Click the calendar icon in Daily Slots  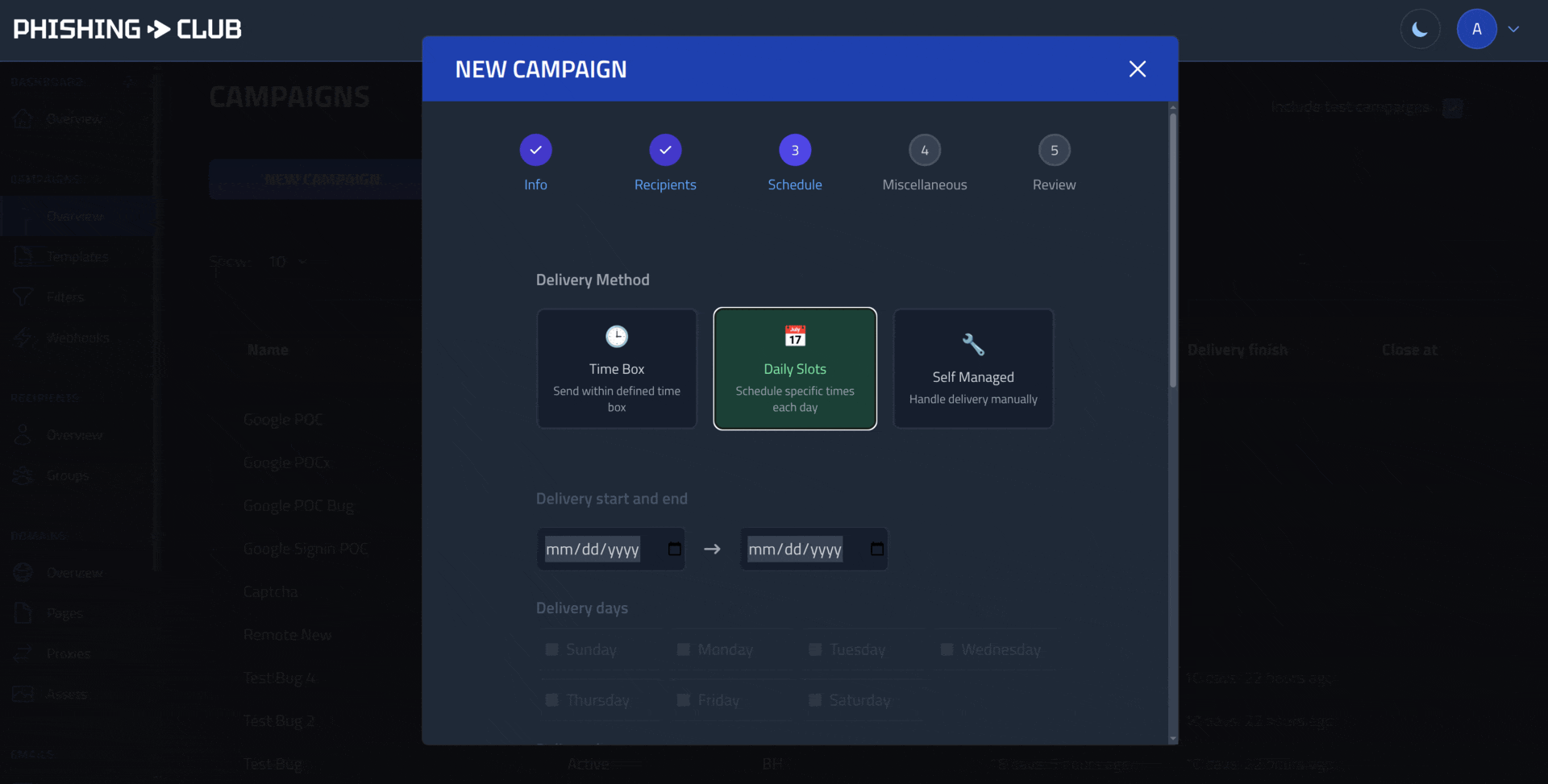[795, 336]
